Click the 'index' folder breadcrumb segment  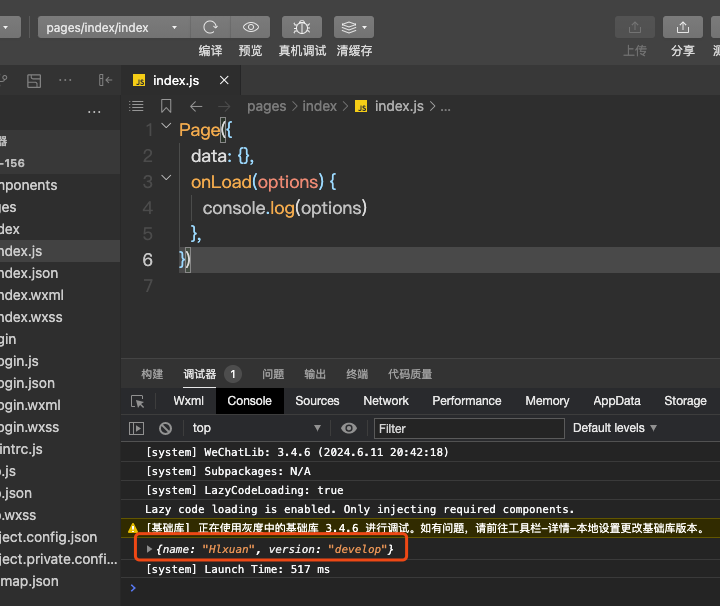320,107
